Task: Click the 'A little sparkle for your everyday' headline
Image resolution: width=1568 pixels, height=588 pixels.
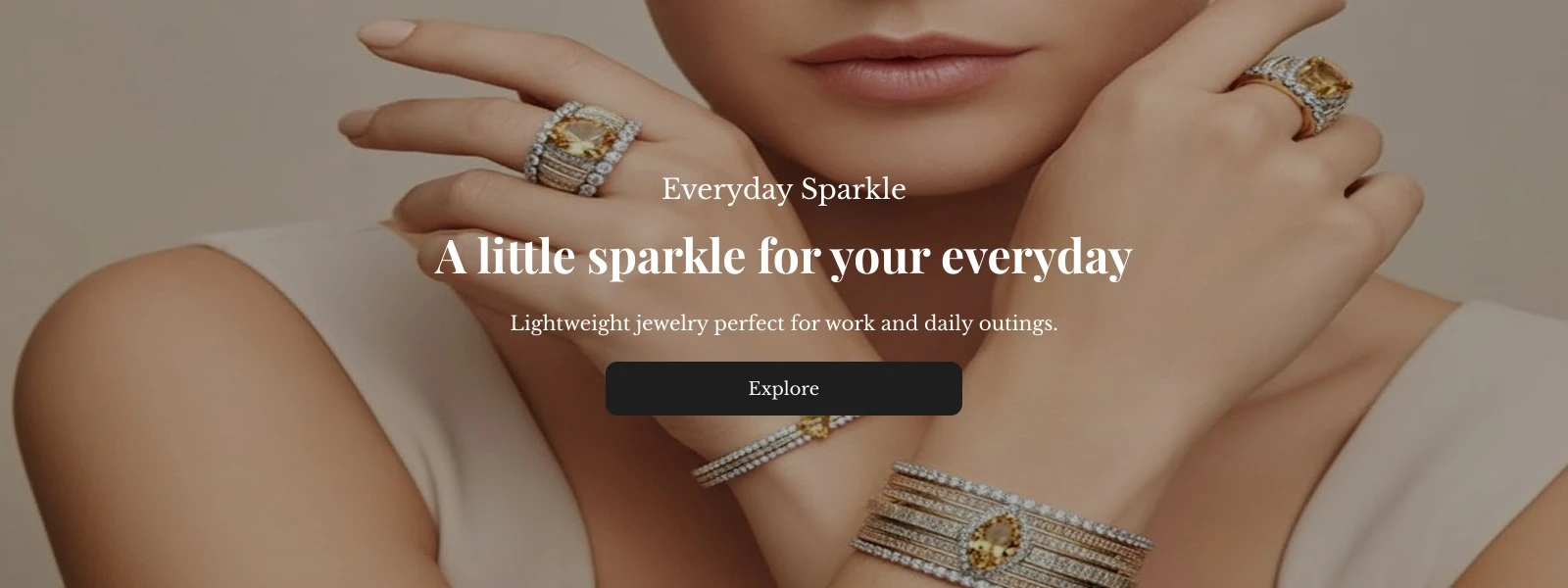Action: point(783,257)
